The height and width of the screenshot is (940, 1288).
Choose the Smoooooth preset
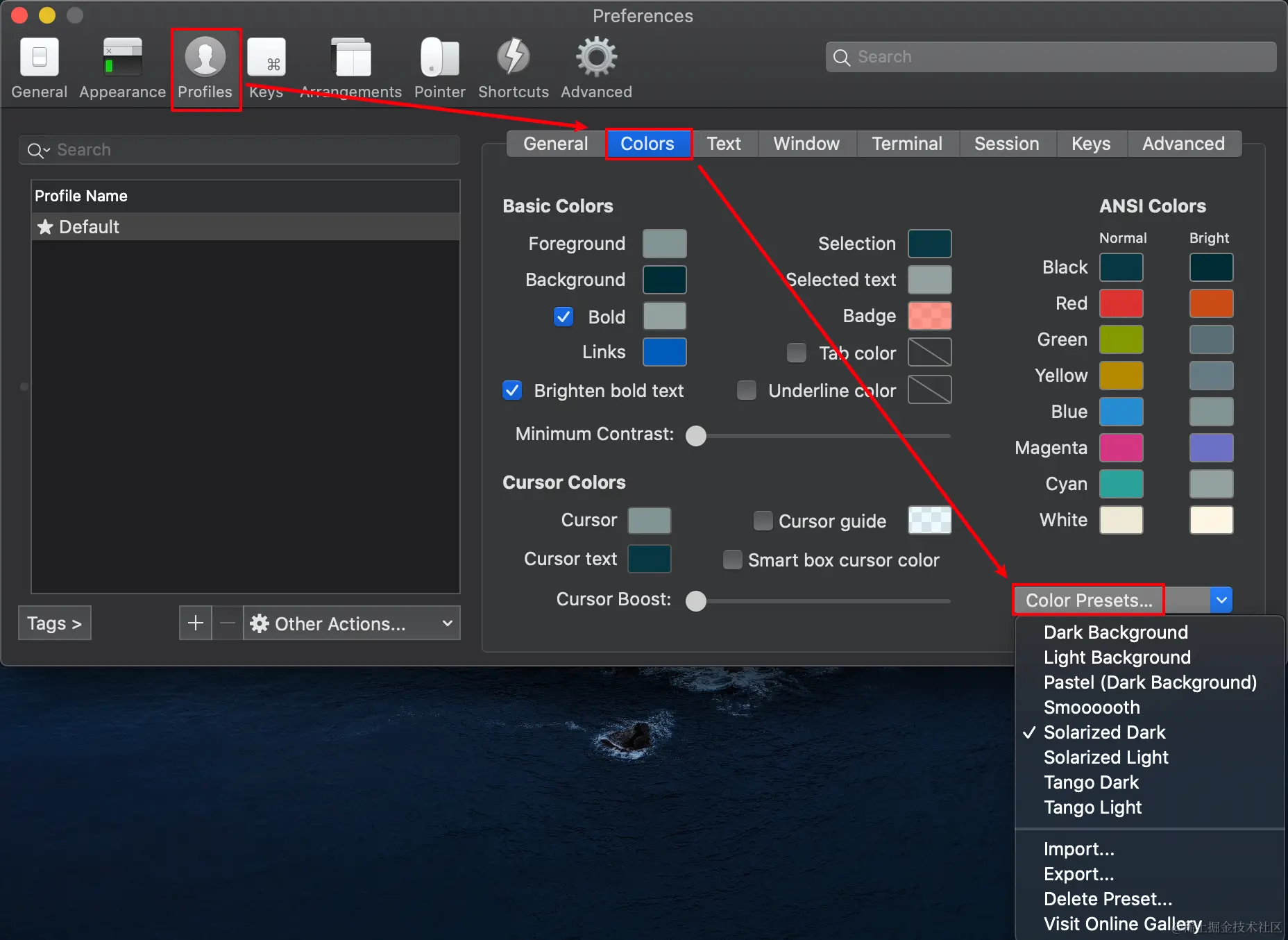[x=1149, y=707]
